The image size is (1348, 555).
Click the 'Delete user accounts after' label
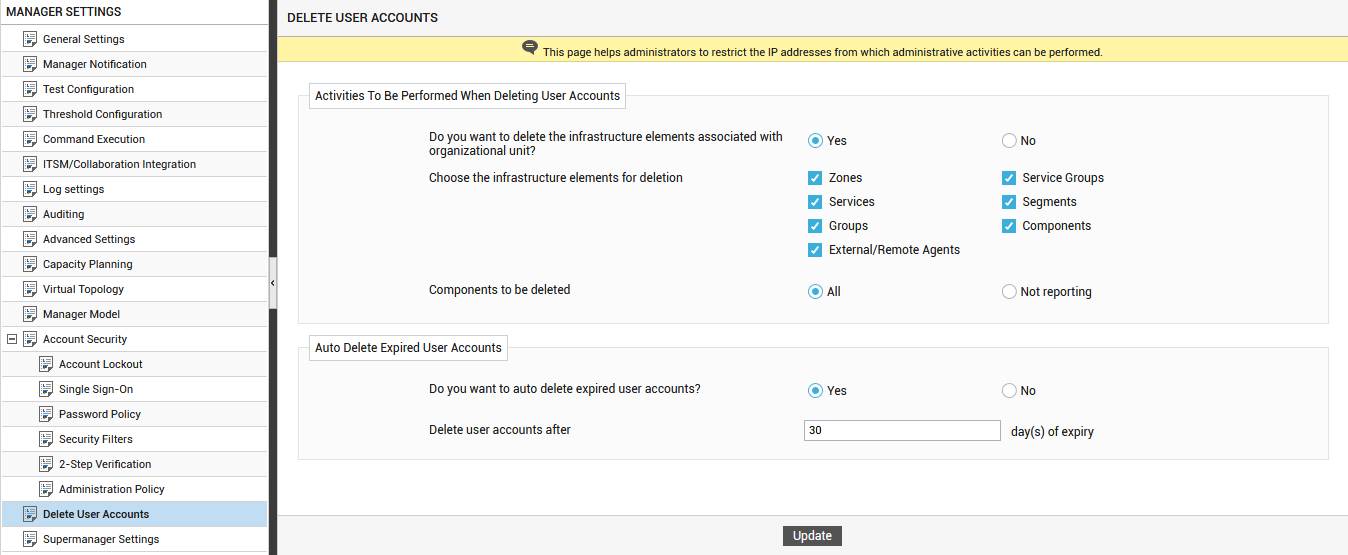click(x=500, y=430)
